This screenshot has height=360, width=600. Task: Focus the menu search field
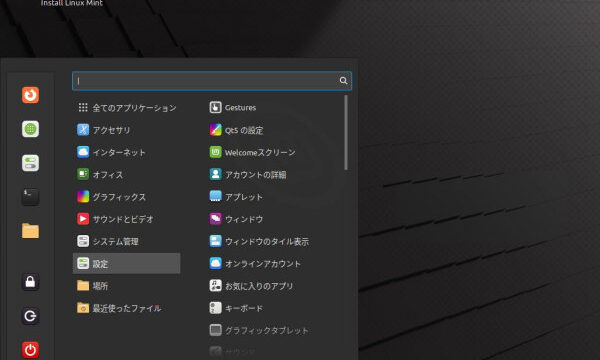pyautogui.click(x=212, y=81)
